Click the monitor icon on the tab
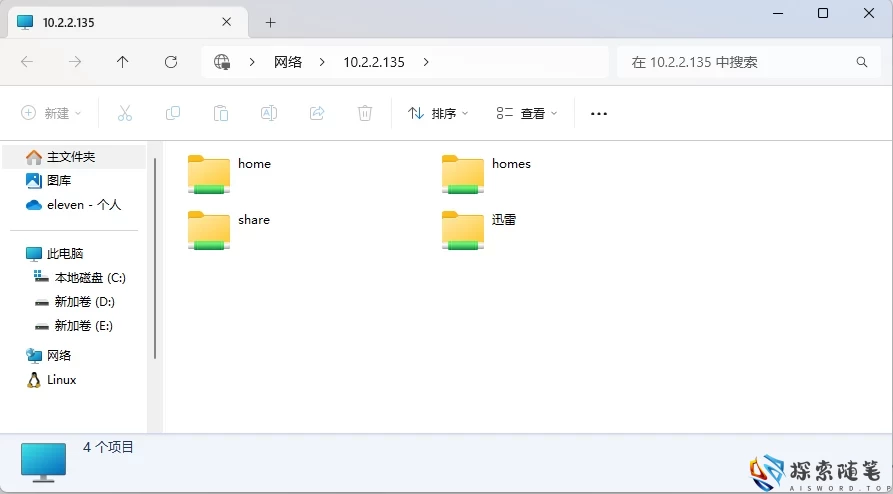The width and height of the screenshot is (893, 494). 25,22
